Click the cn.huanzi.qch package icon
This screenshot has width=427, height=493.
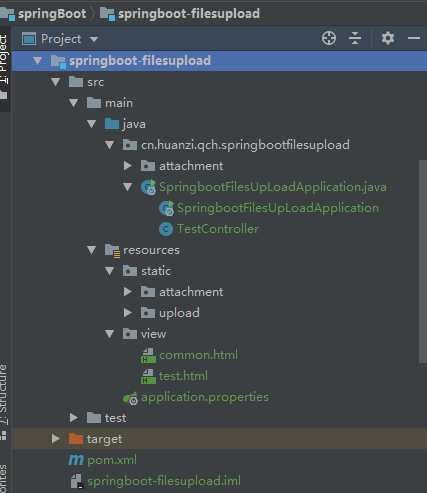pyautogui.click(x=130, y=145)
